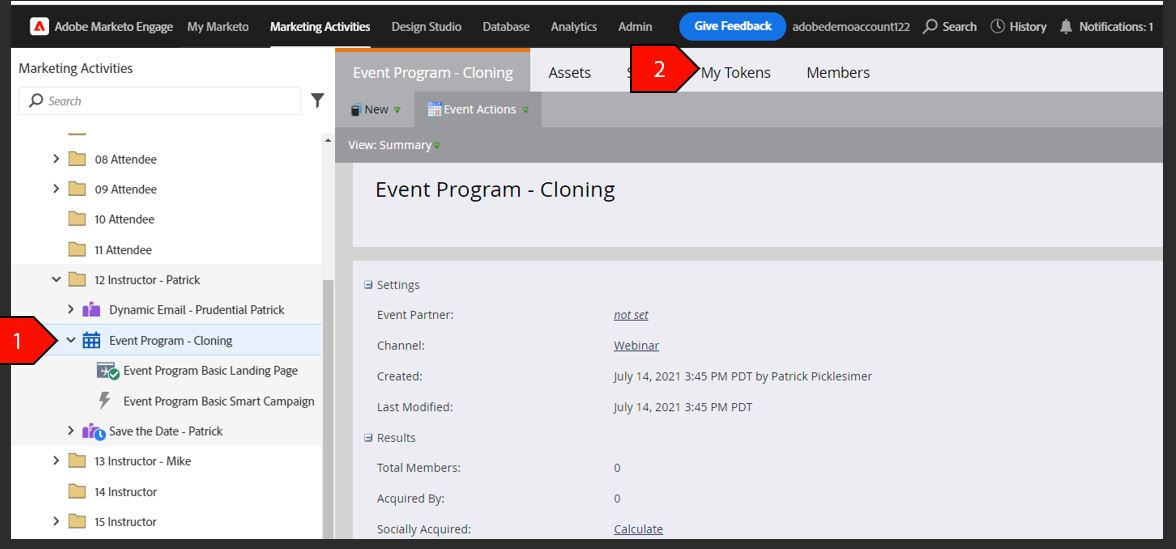The image size is (1176, 549).
Task: Click the 12 Instructor - Patrick folder icon
Action: (x=76, y=280)
